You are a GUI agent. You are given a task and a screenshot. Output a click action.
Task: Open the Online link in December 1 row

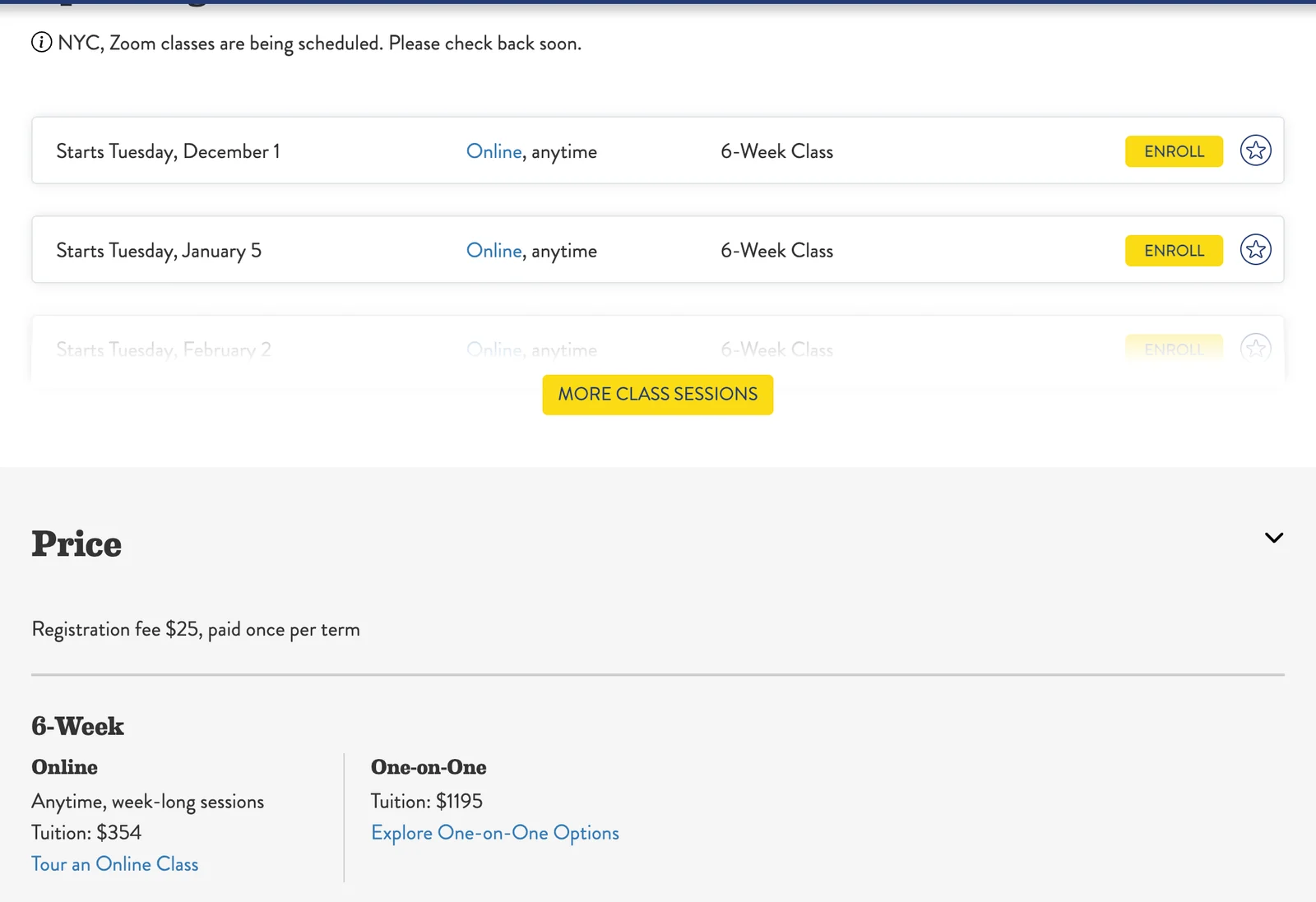pyautogui.click(x=494, y=151)
